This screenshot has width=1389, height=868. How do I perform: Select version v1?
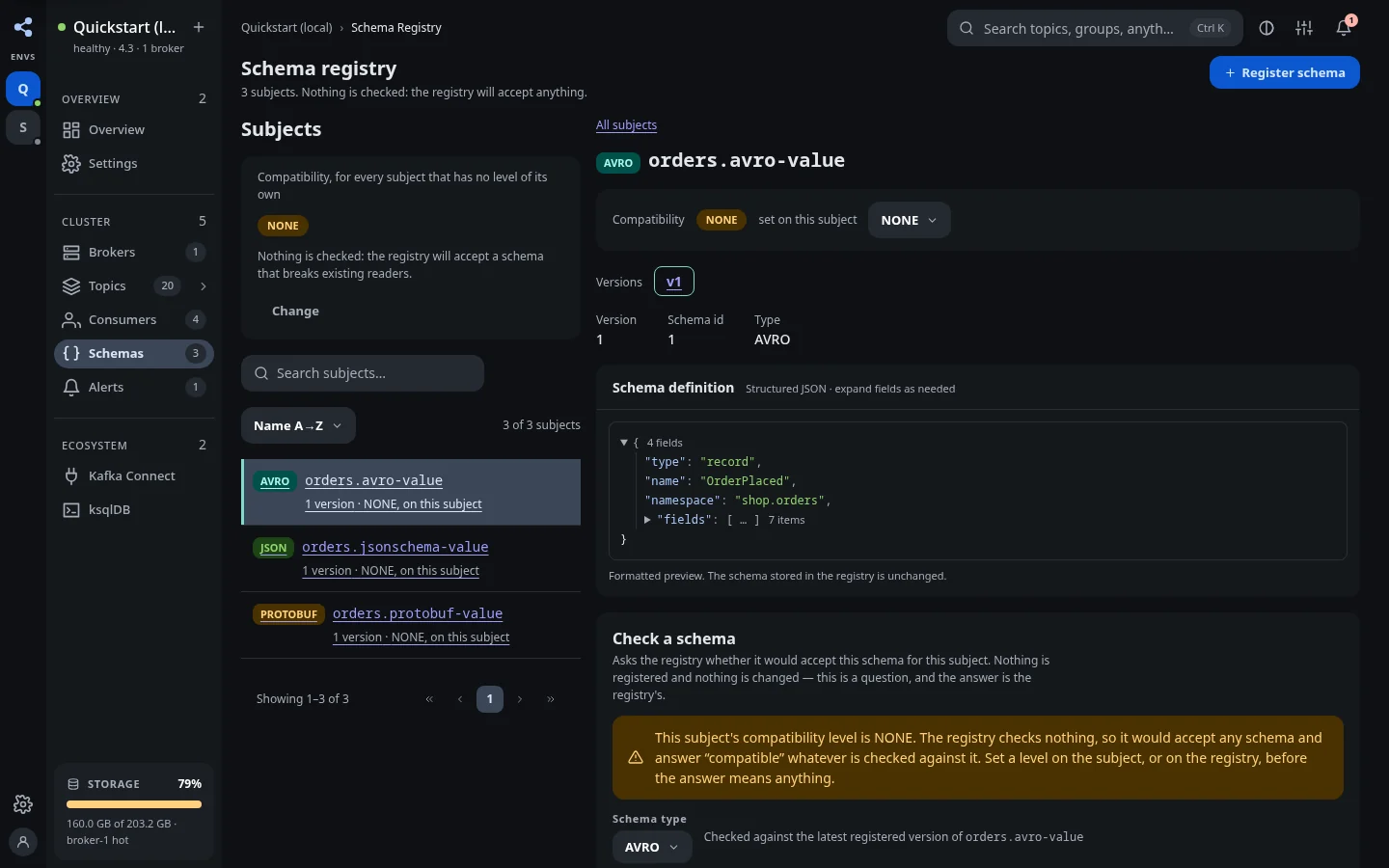[x=674, y=282]
